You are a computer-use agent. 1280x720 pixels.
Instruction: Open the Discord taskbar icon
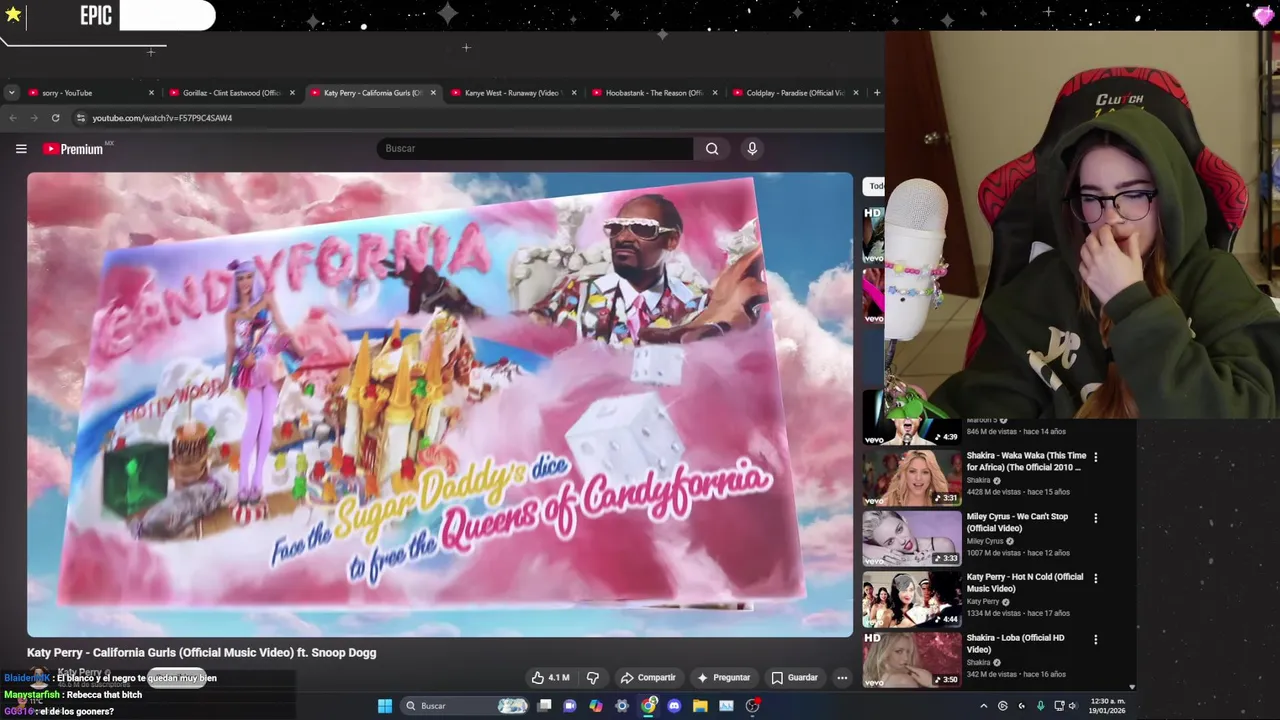pyautogui.click(x=674, y=706)
